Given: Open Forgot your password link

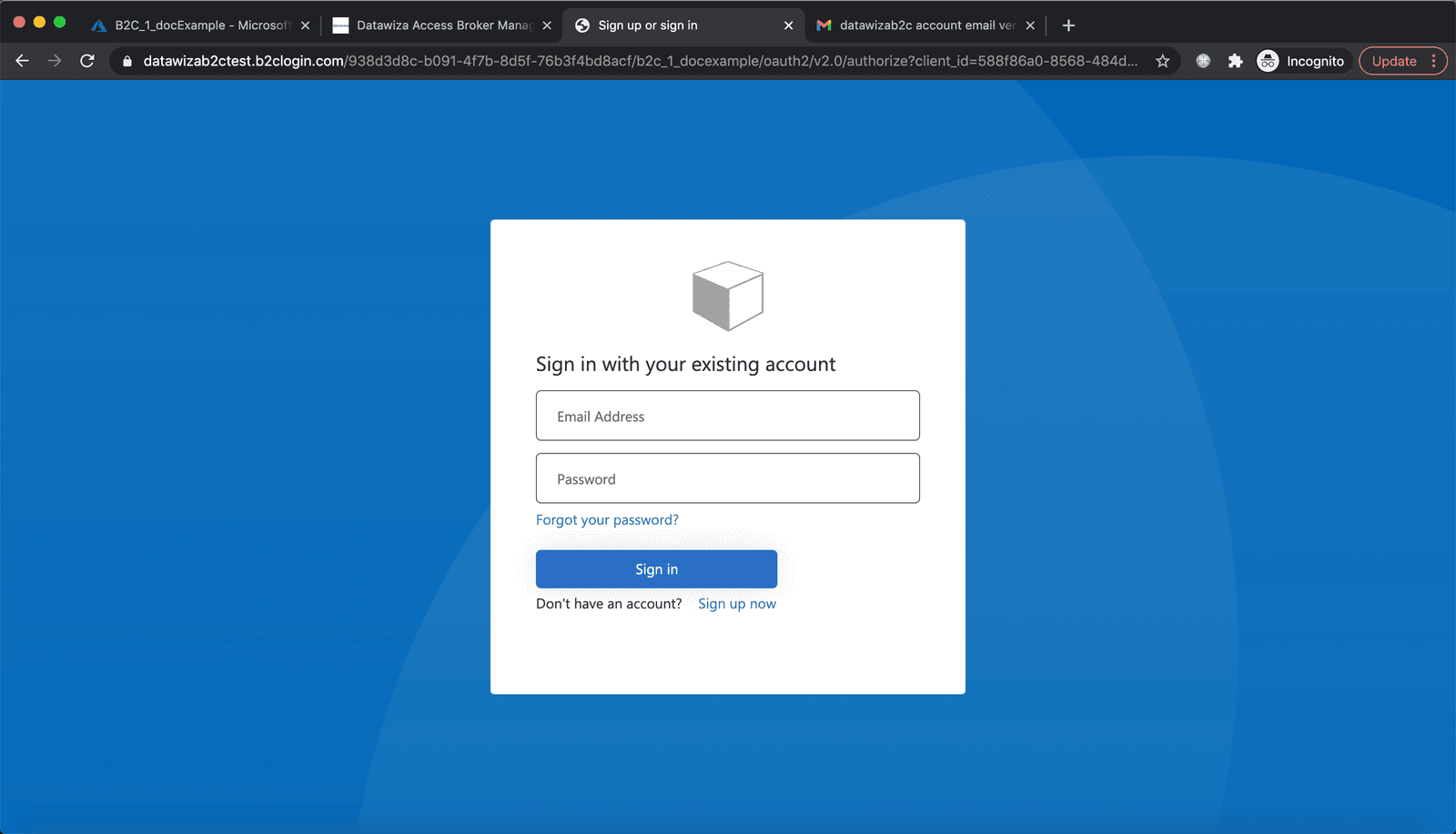Looking at the screenshot, I should coord(607,519).
